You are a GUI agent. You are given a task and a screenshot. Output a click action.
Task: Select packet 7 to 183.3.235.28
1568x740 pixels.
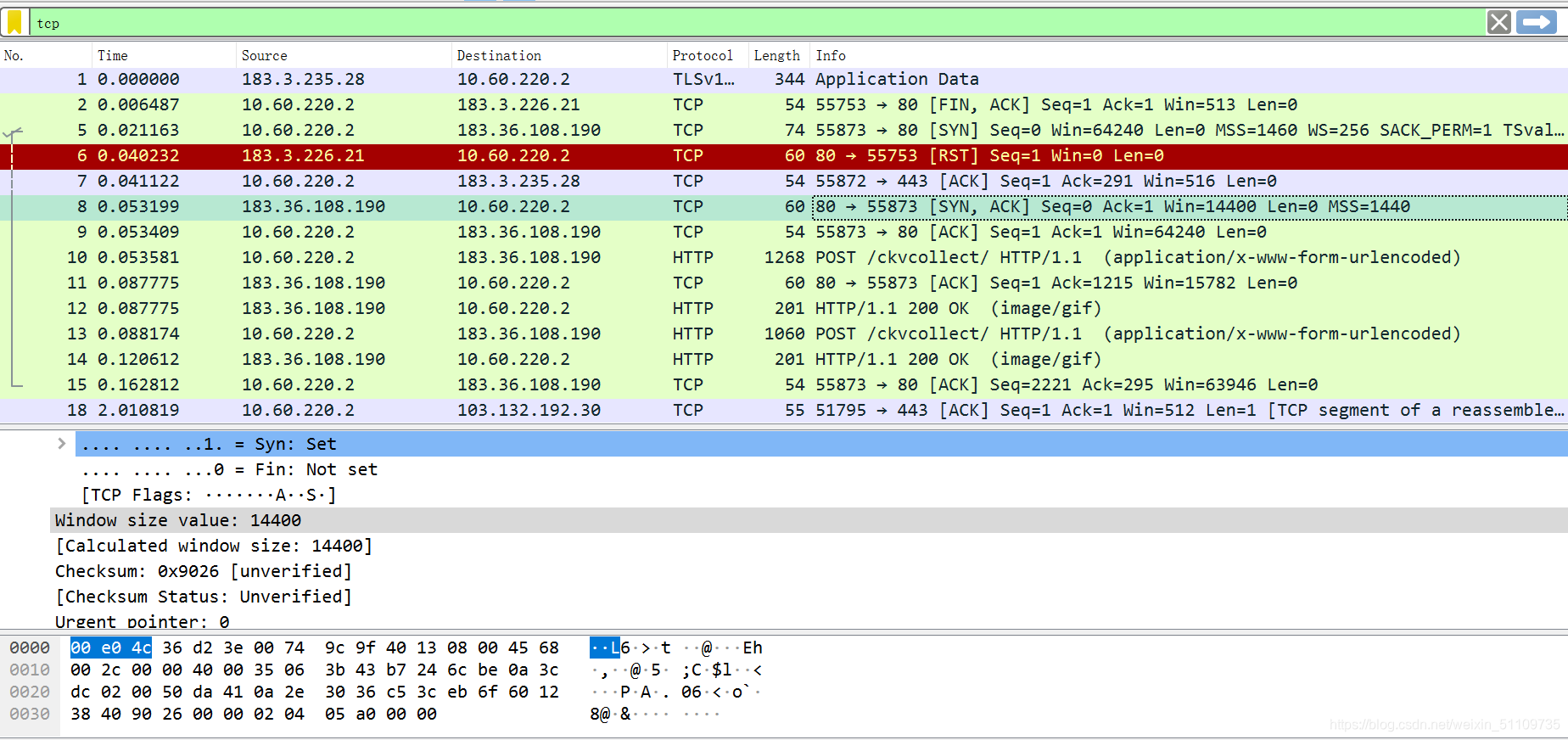pyautogui.click(x=784, y=181)
